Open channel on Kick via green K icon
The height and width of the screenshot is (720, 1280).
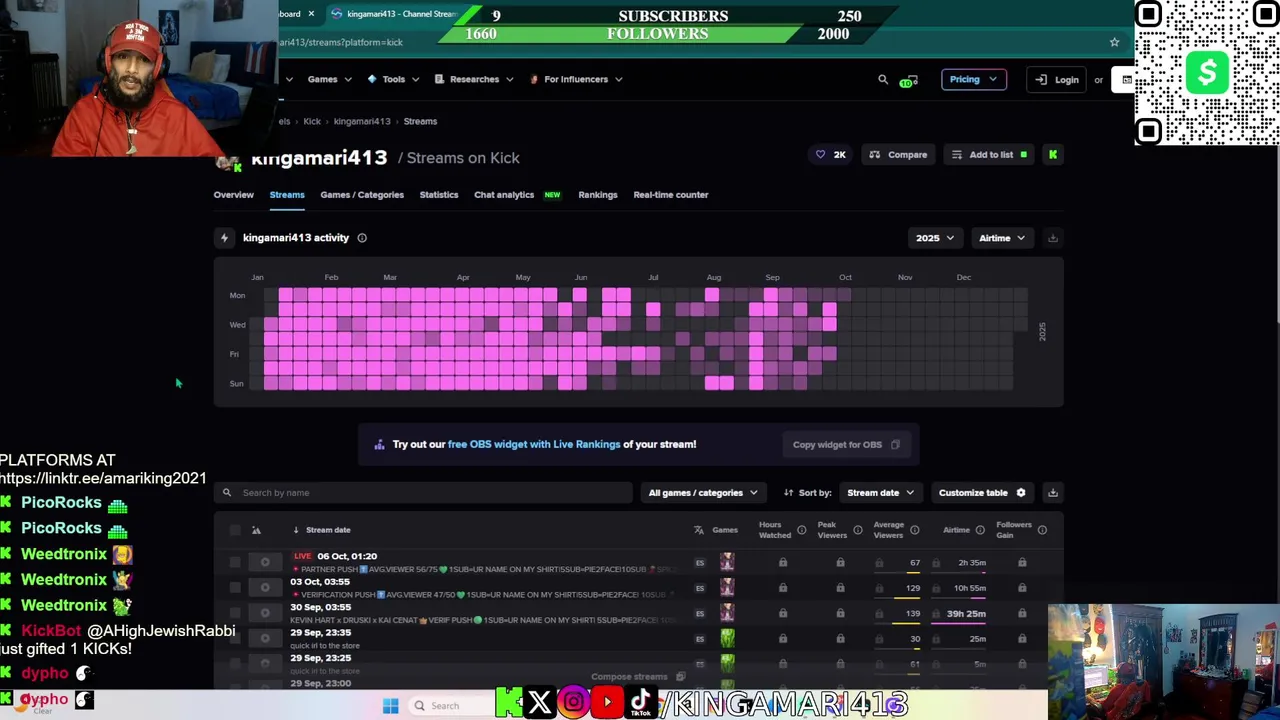(x=1052, y=155)
